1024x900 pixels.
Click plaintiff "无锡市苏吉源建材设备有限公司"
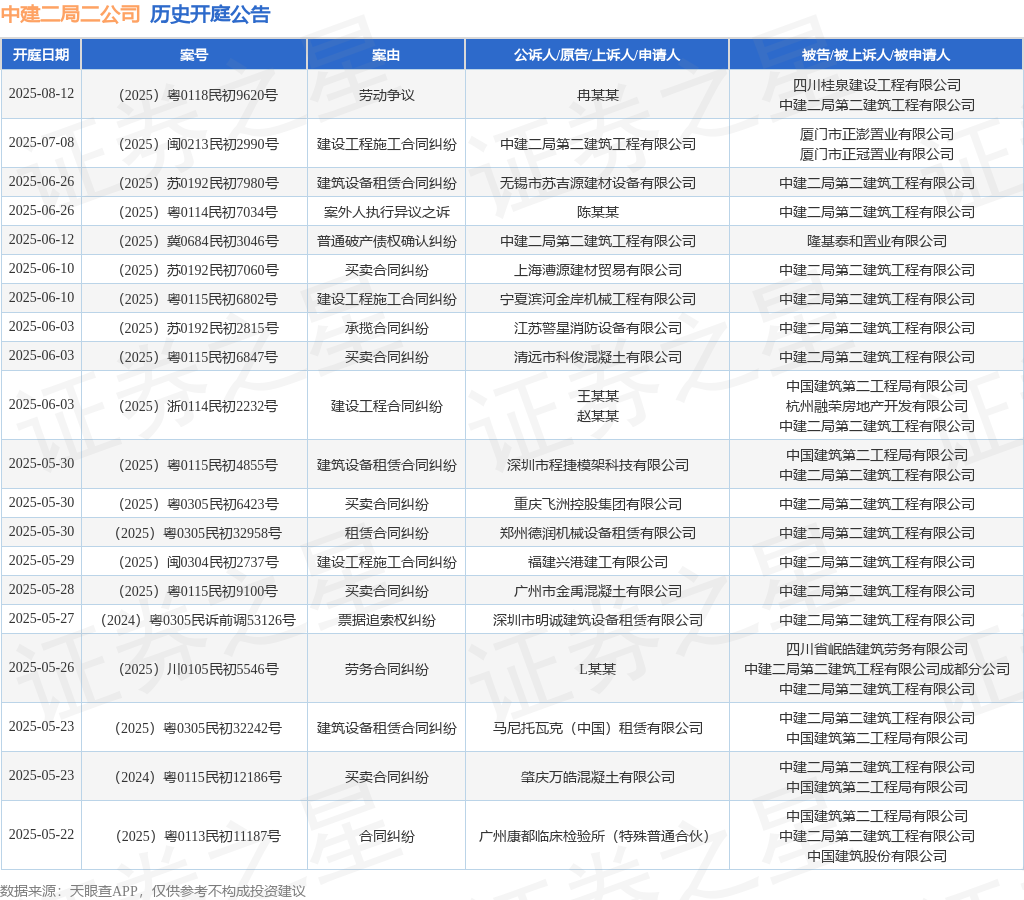coord(598,184)
